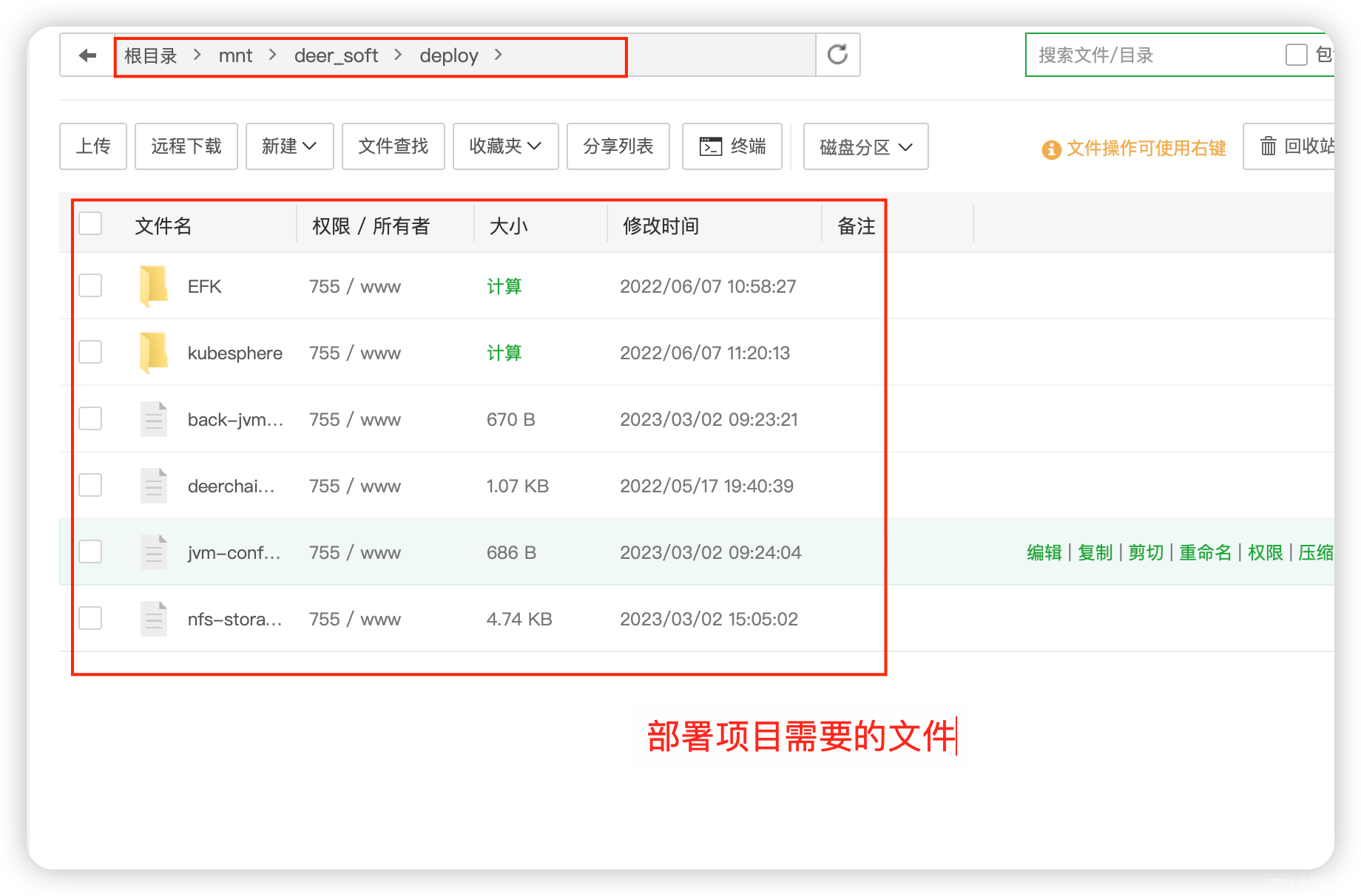Viewport: 1361px width, 896px height.
Task: Click the 670 B size value
Action: [x=510, y=419]
